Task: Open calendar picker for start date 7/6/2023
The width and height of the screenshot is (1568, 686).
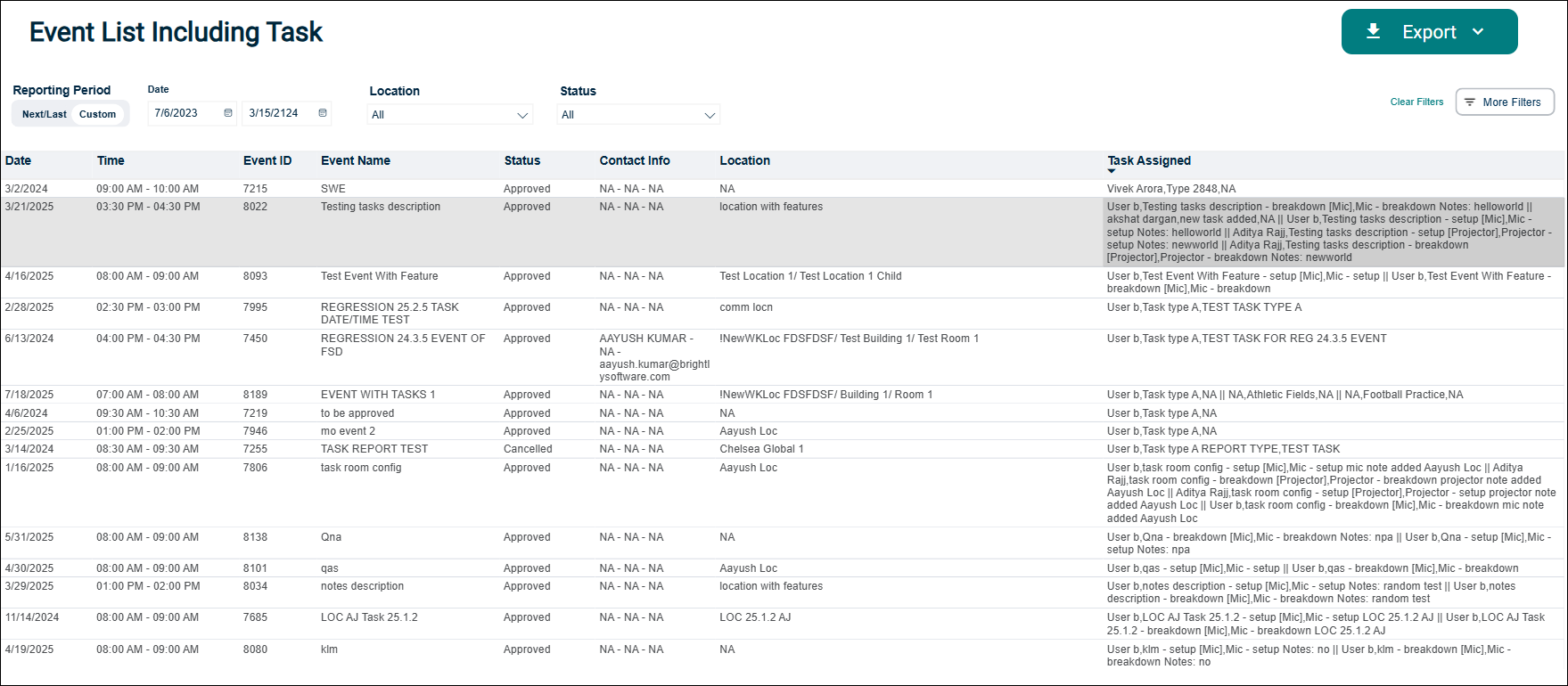Action: click(x=228, y=113)
